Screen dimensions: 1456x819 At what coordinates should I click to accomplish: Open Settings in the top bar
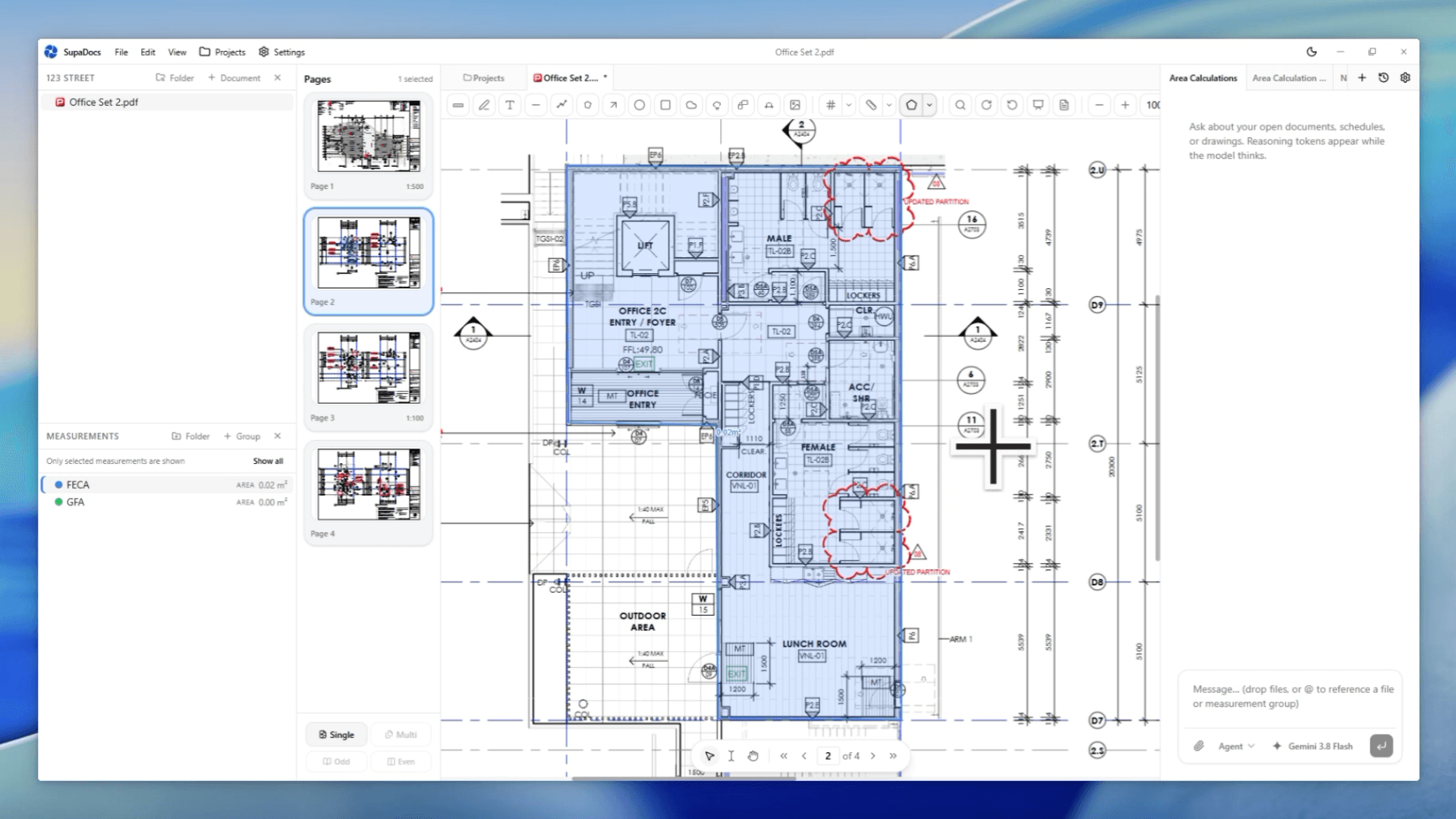[281, 52]
